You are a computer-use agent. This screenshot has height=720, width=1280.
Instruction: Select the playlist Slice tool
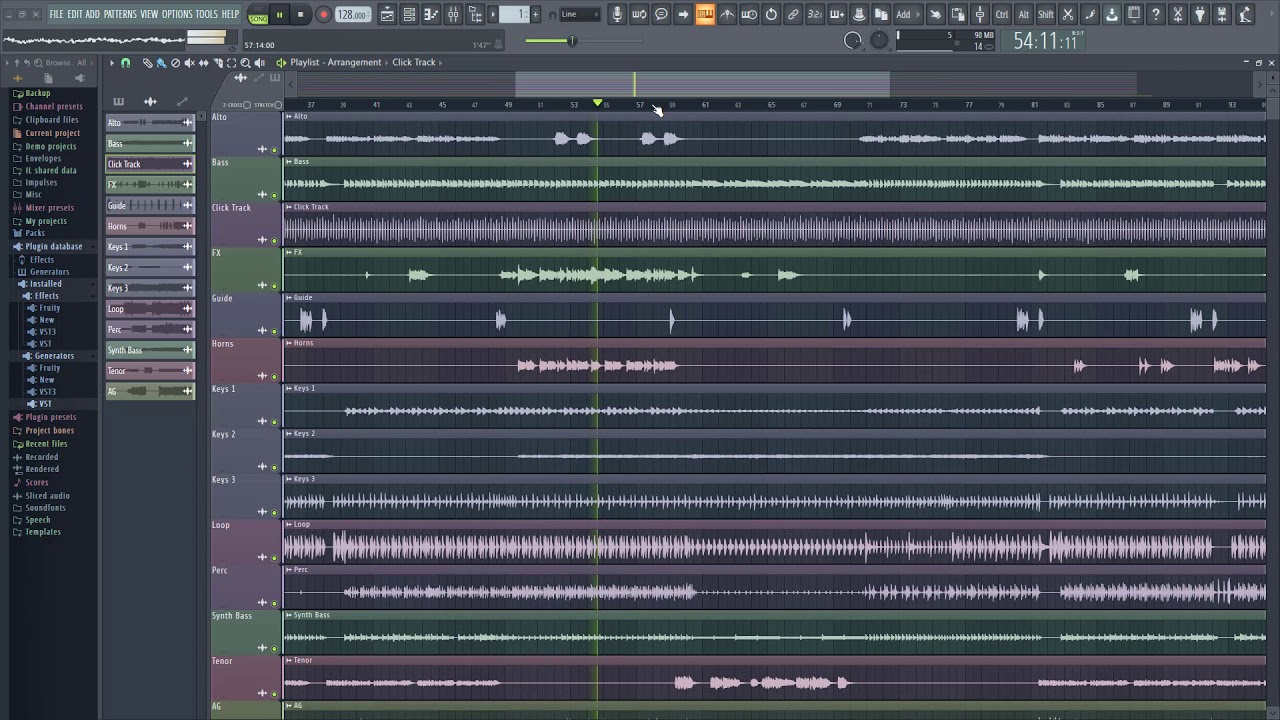coord(217,63)
